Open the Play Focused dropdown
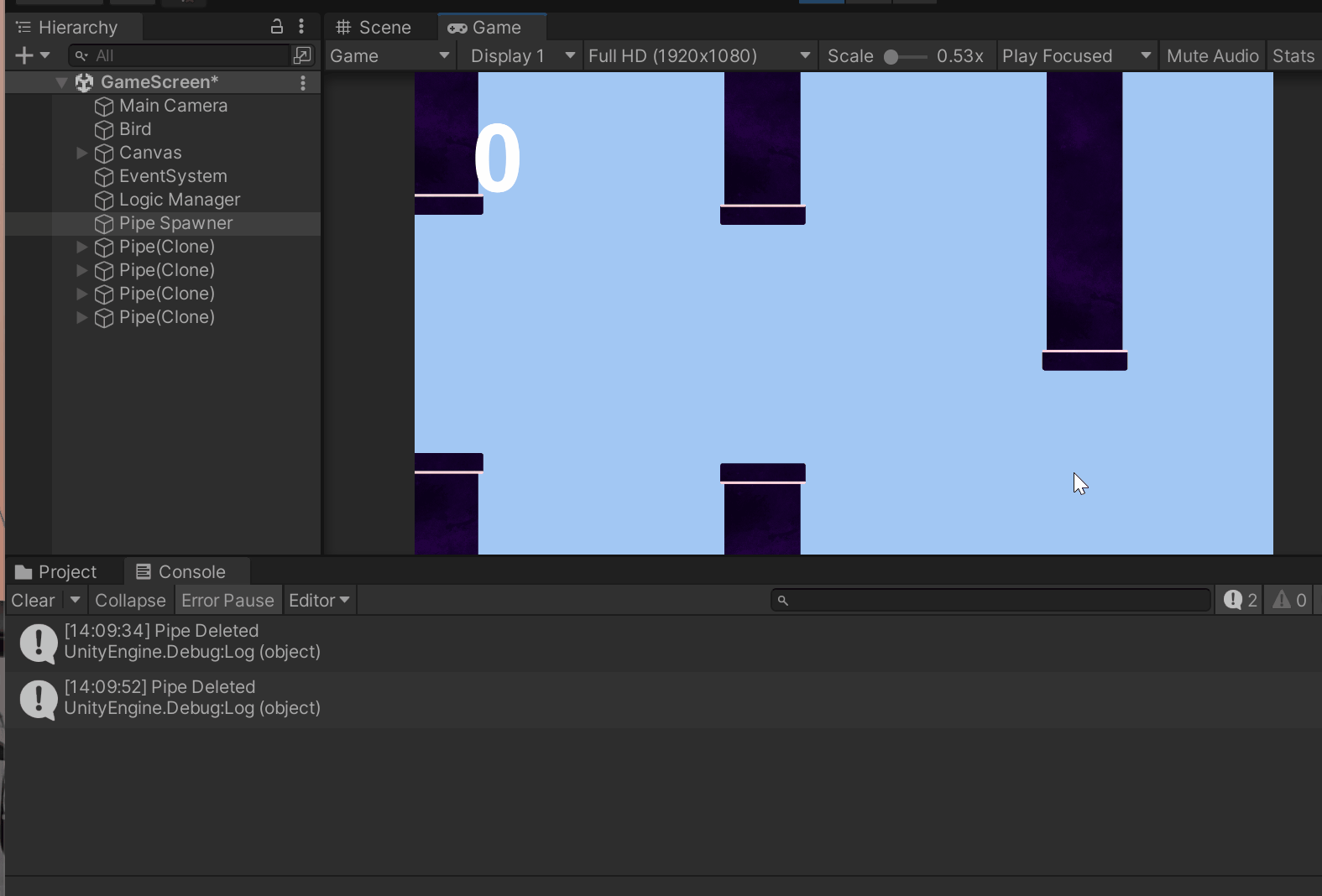The height and width of the screenshot is (896, 1322). coord(1077,55)
